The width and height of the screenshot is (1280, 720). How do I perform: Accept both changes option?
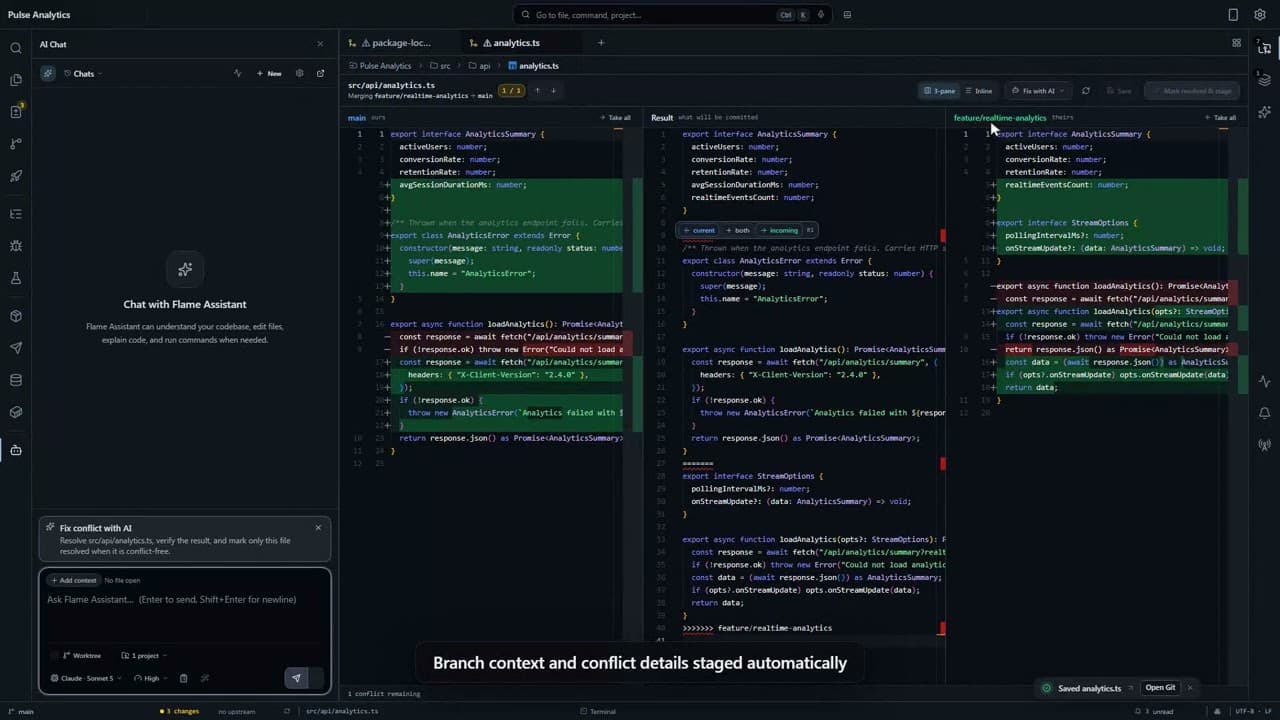point(738,230)
